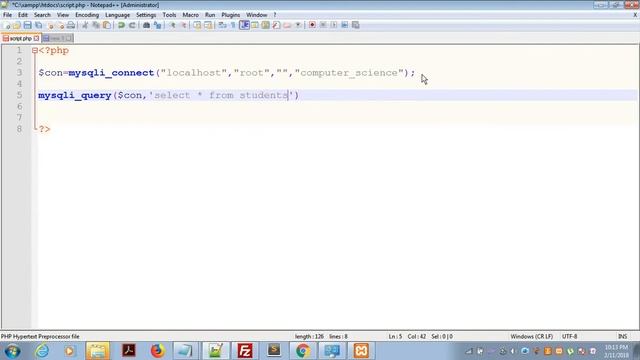Collapse the <?php fold marker
This screenshot has height=360, width=640.
point(35,51)
